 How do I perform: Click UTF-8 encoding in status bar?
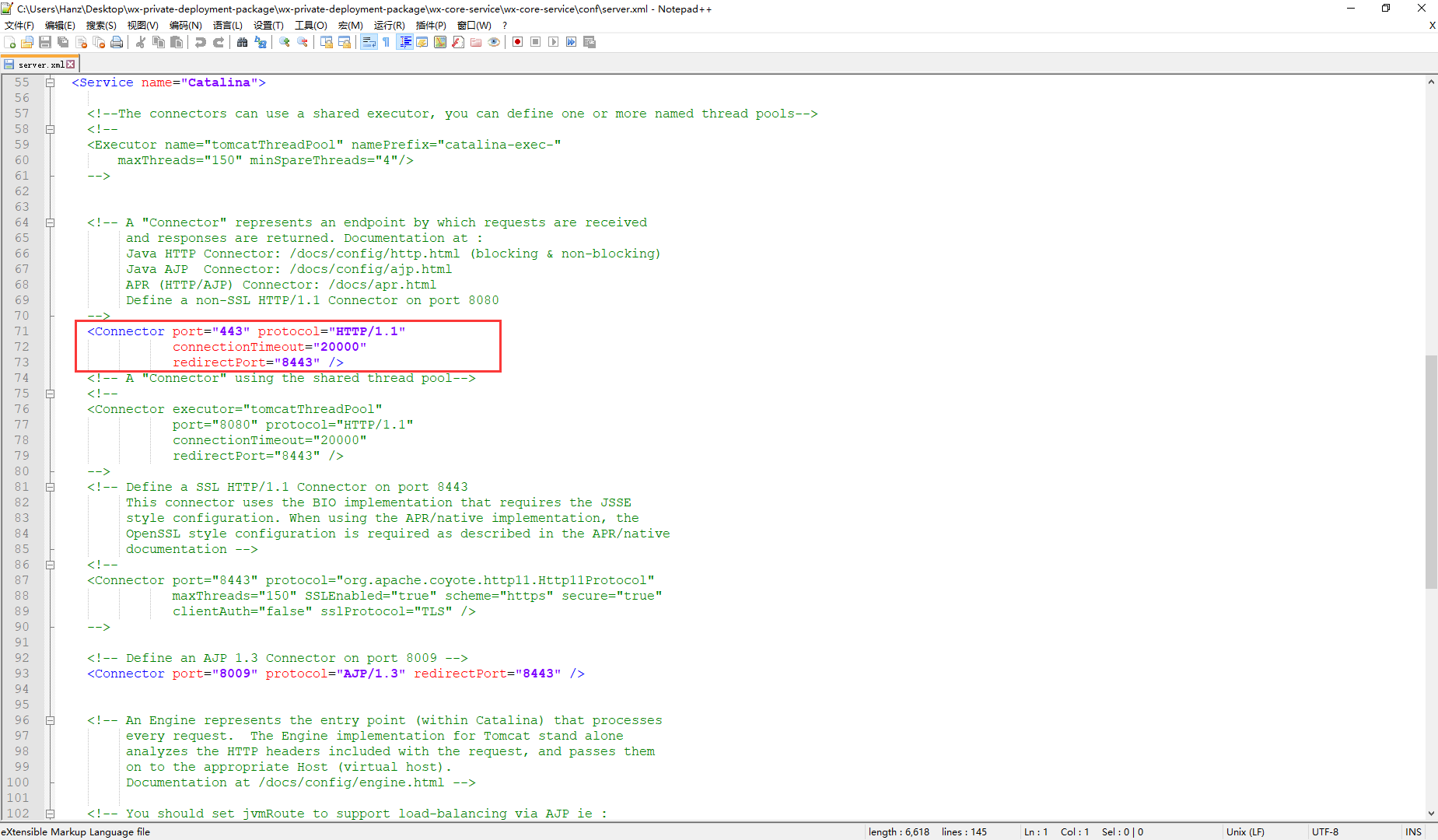click(x=1325, y=831)
